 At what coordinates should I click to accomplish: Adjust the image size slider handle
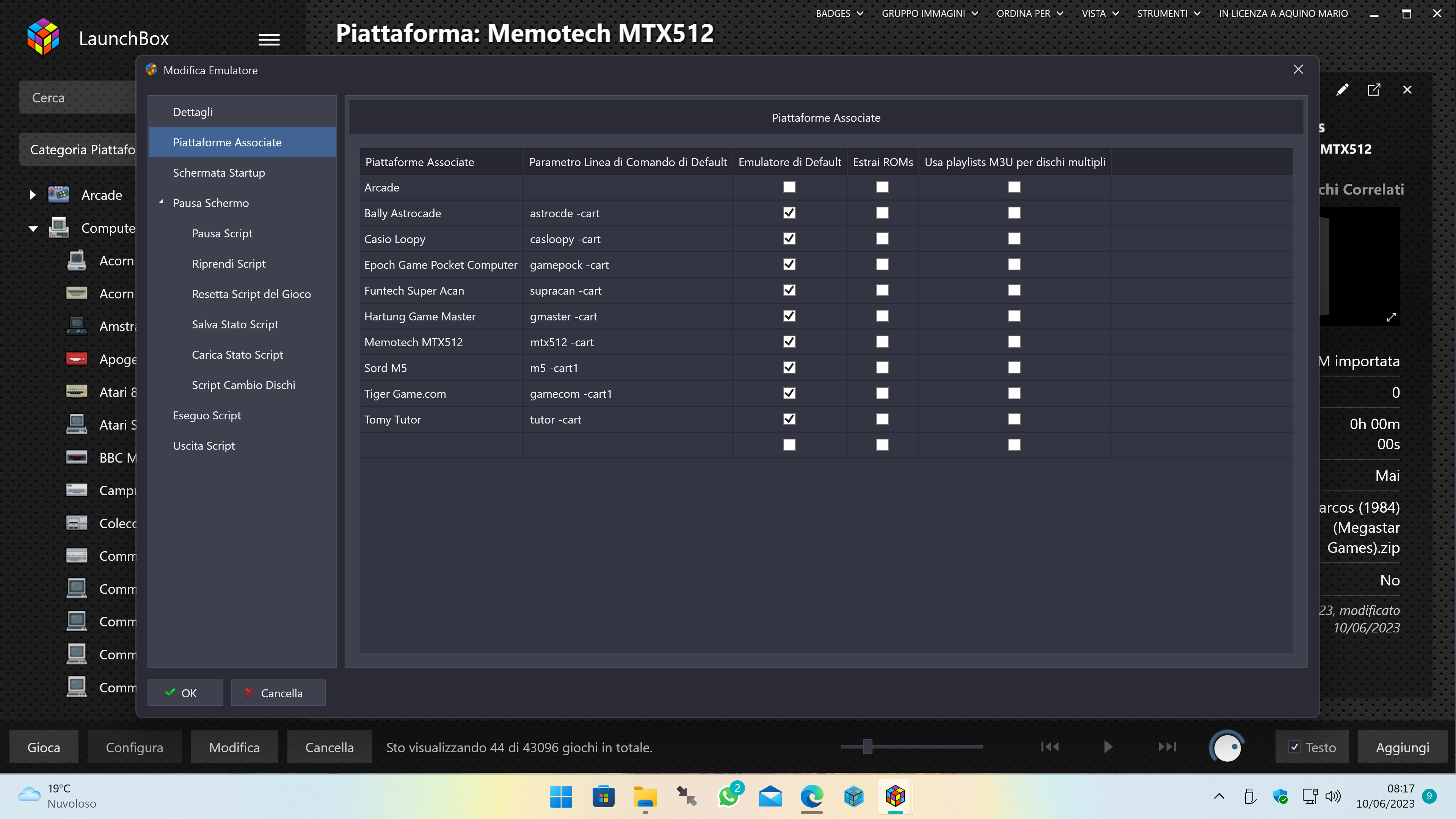[x=868, y=747]
